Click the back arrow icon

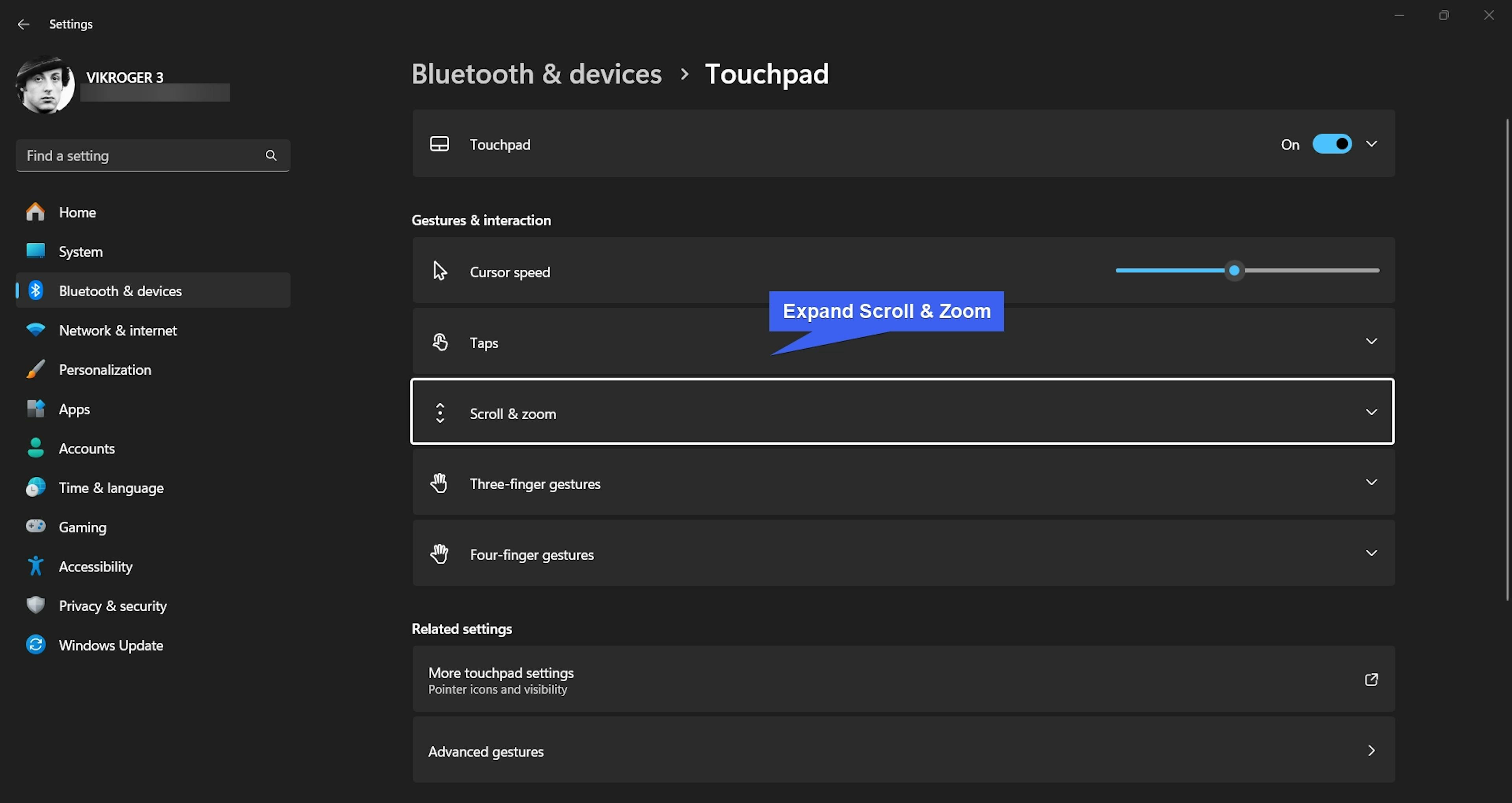pos(24,24)
